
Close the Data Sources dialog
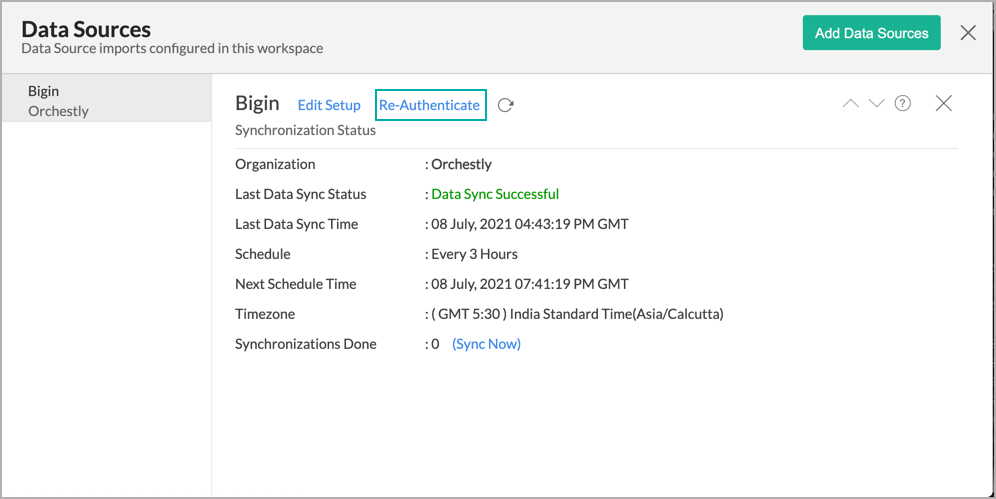tap(968, 32)
